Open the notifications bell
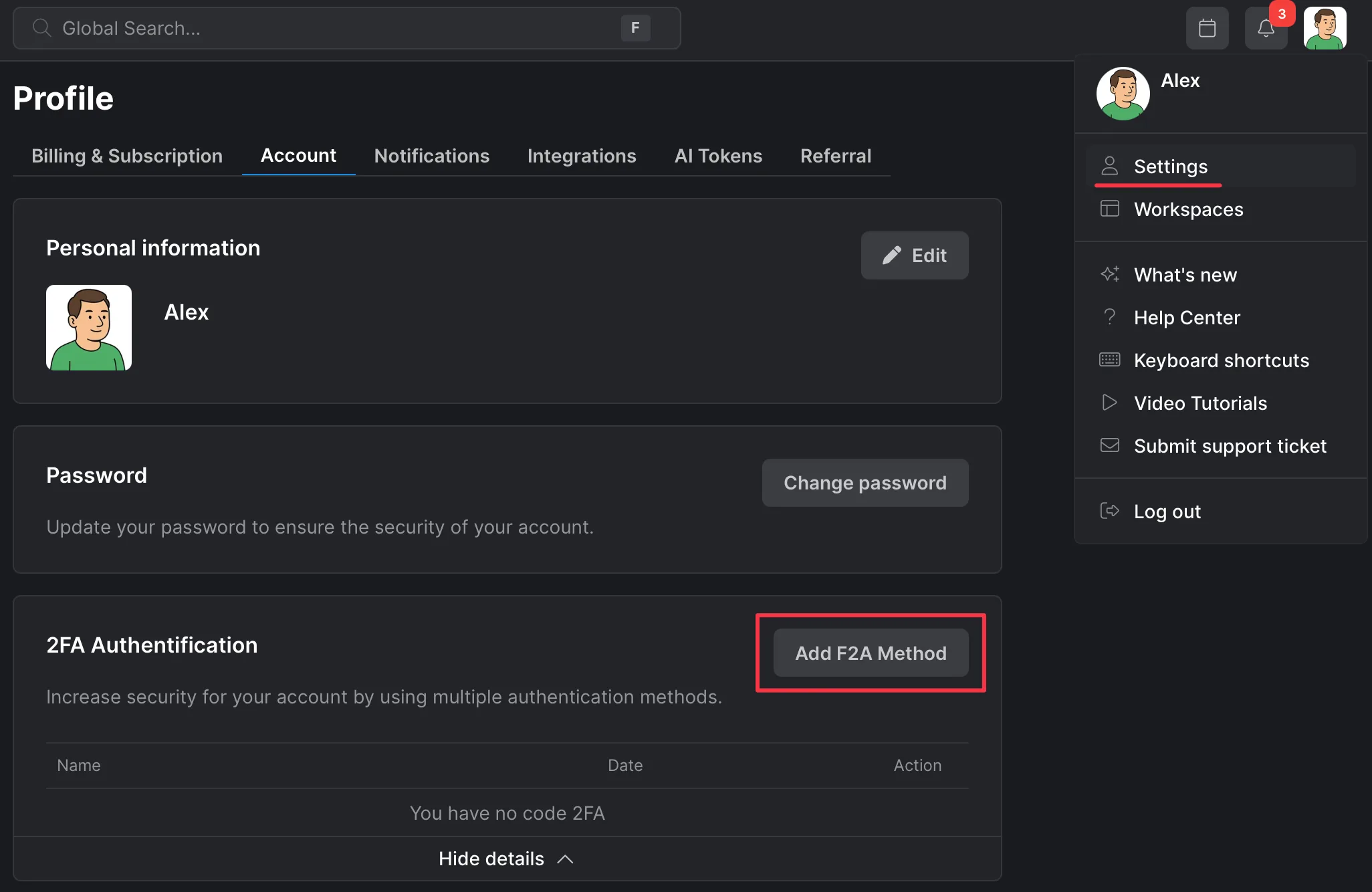The height and width of the screenshot is (892, 1372). tap(1266, 28)
